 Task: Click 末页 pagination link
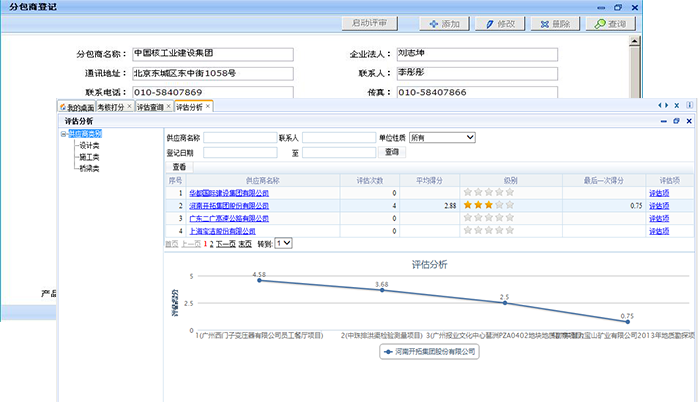(245, 244)
